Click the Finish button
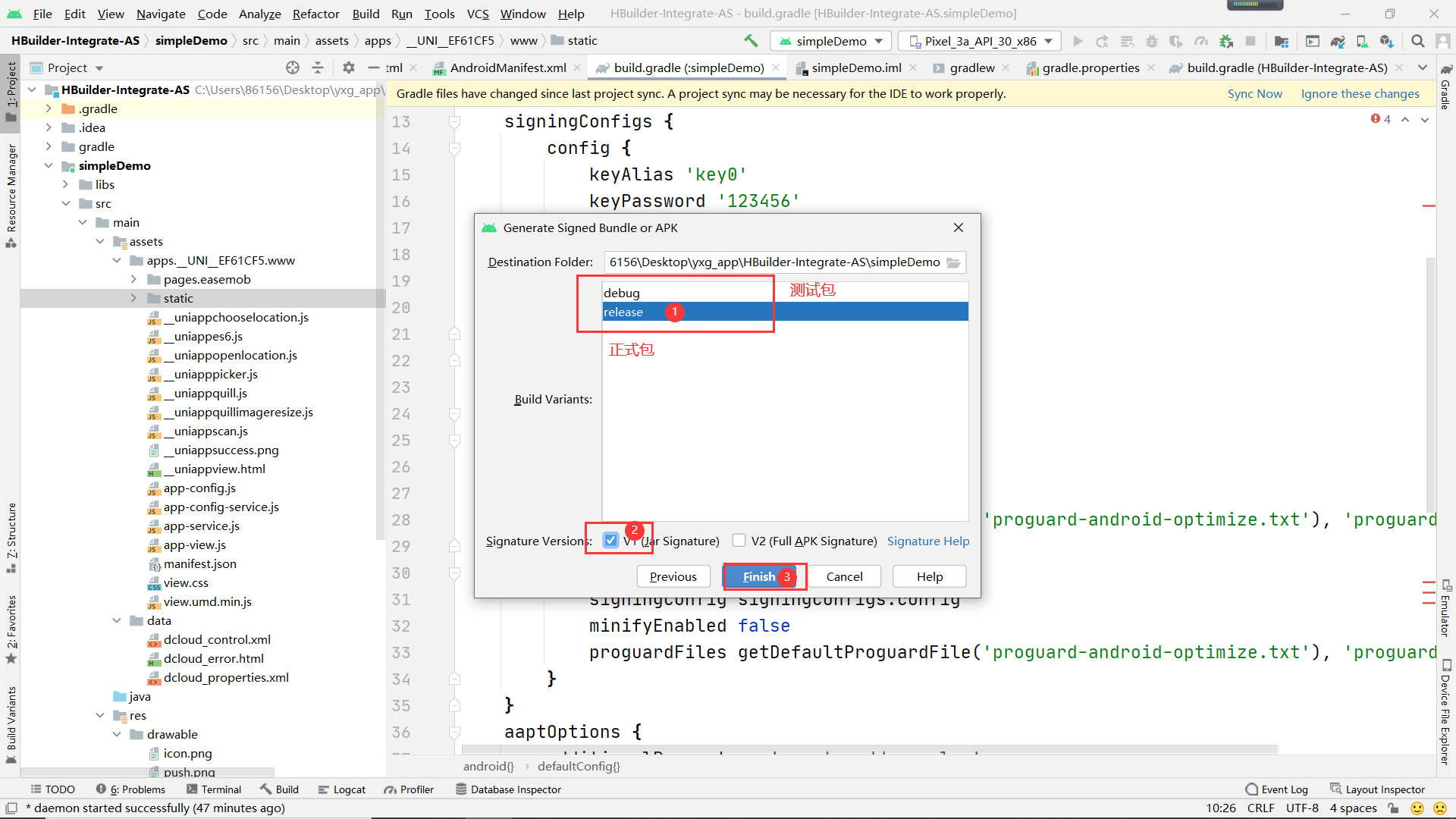This screenshot has width=1456, height=819. click(x=759, y=576)
